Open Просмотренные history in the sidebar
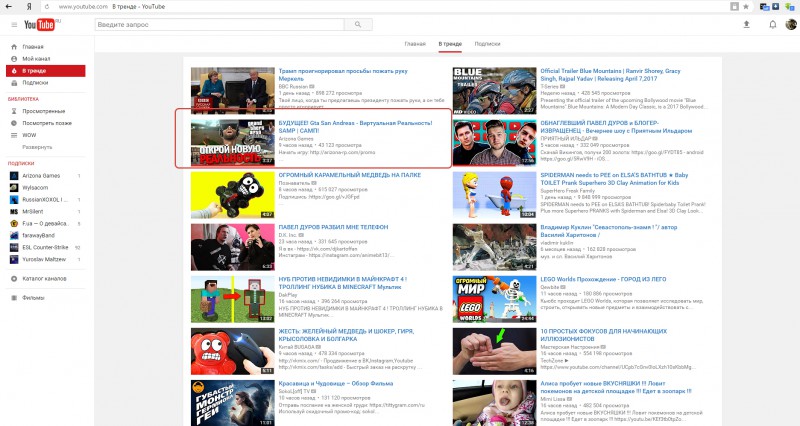The height and width of the screenshot is (426, 800). coord(46,111)
